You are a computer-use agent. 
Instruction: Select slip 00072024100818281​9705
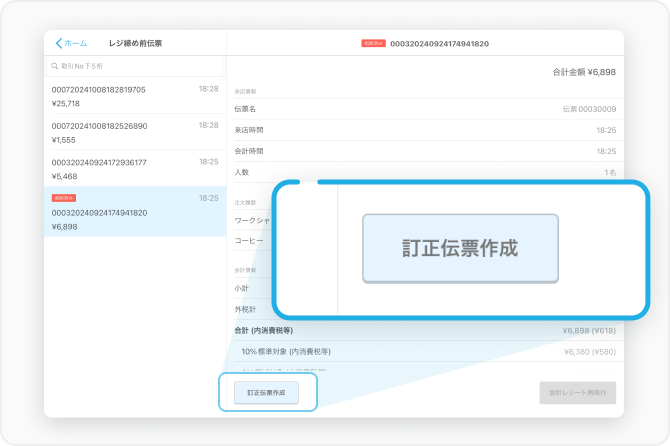pyautogui.click(x=135, y=96)
